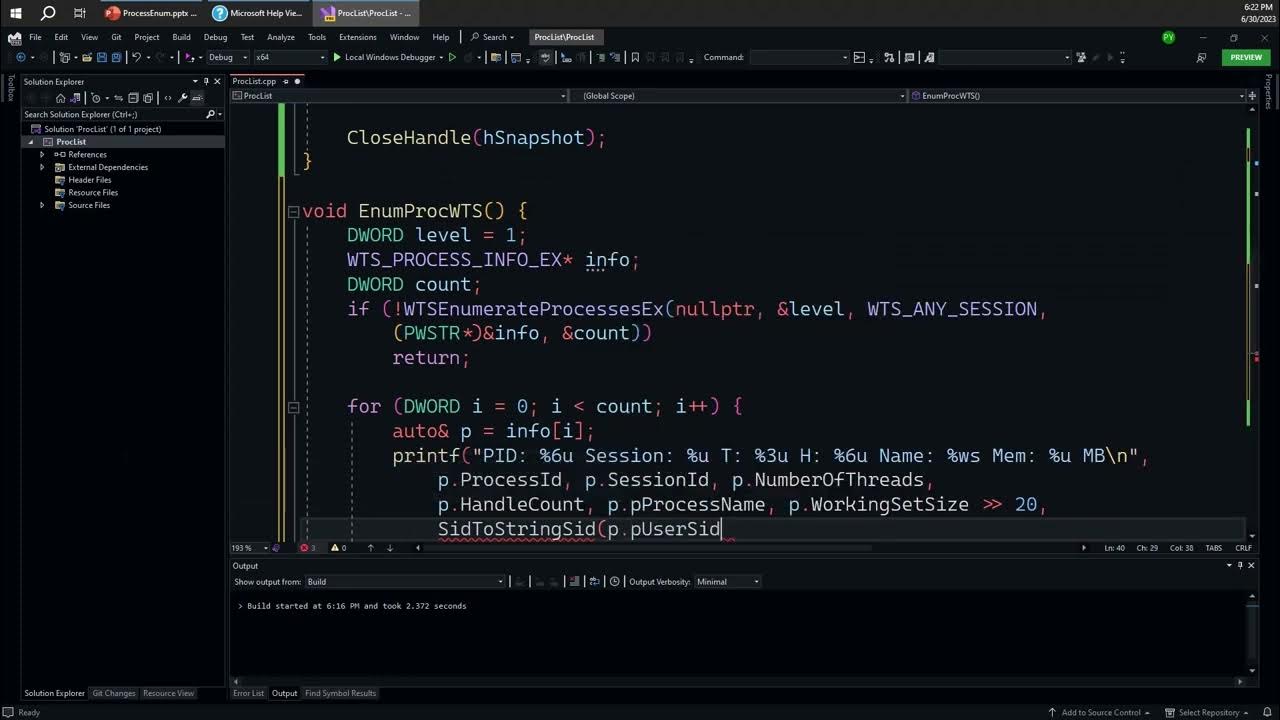
Task: Switch to the Git Changes tab
Action: 113,692
